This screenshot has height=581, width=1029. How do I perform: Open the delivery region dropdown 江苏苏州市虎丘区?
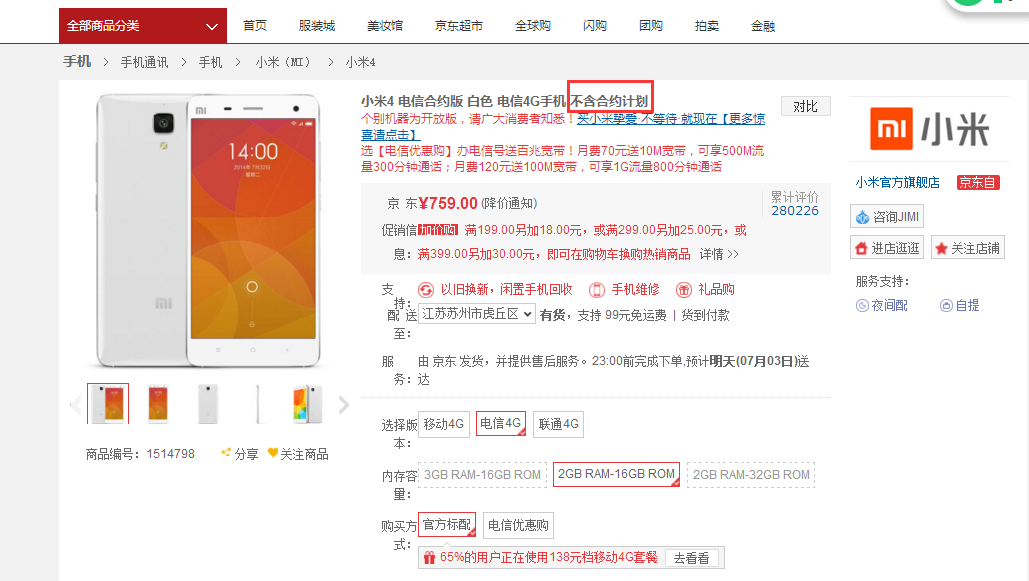[476, 314]
